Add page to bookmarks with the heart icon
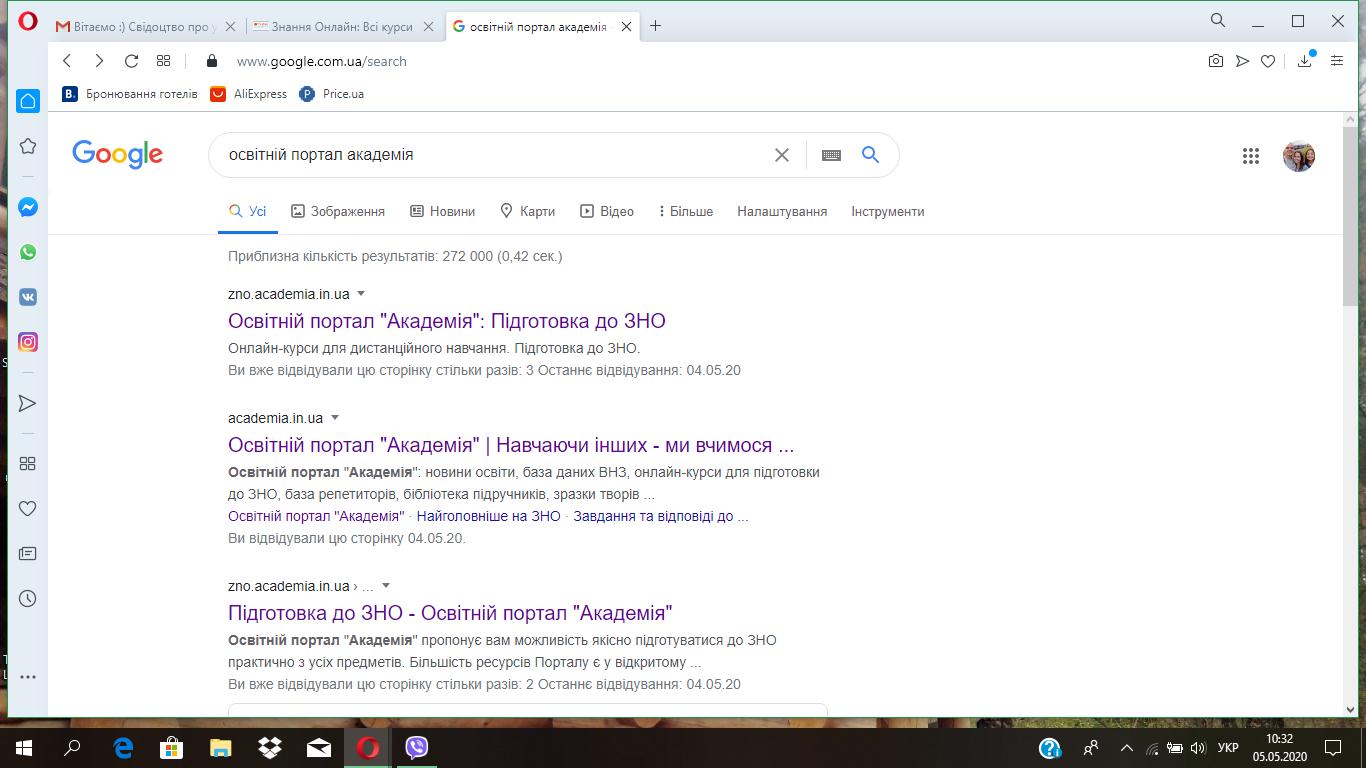This screenshot has height=768, width=1366. pyautogui.click(x=1268, y=61)
